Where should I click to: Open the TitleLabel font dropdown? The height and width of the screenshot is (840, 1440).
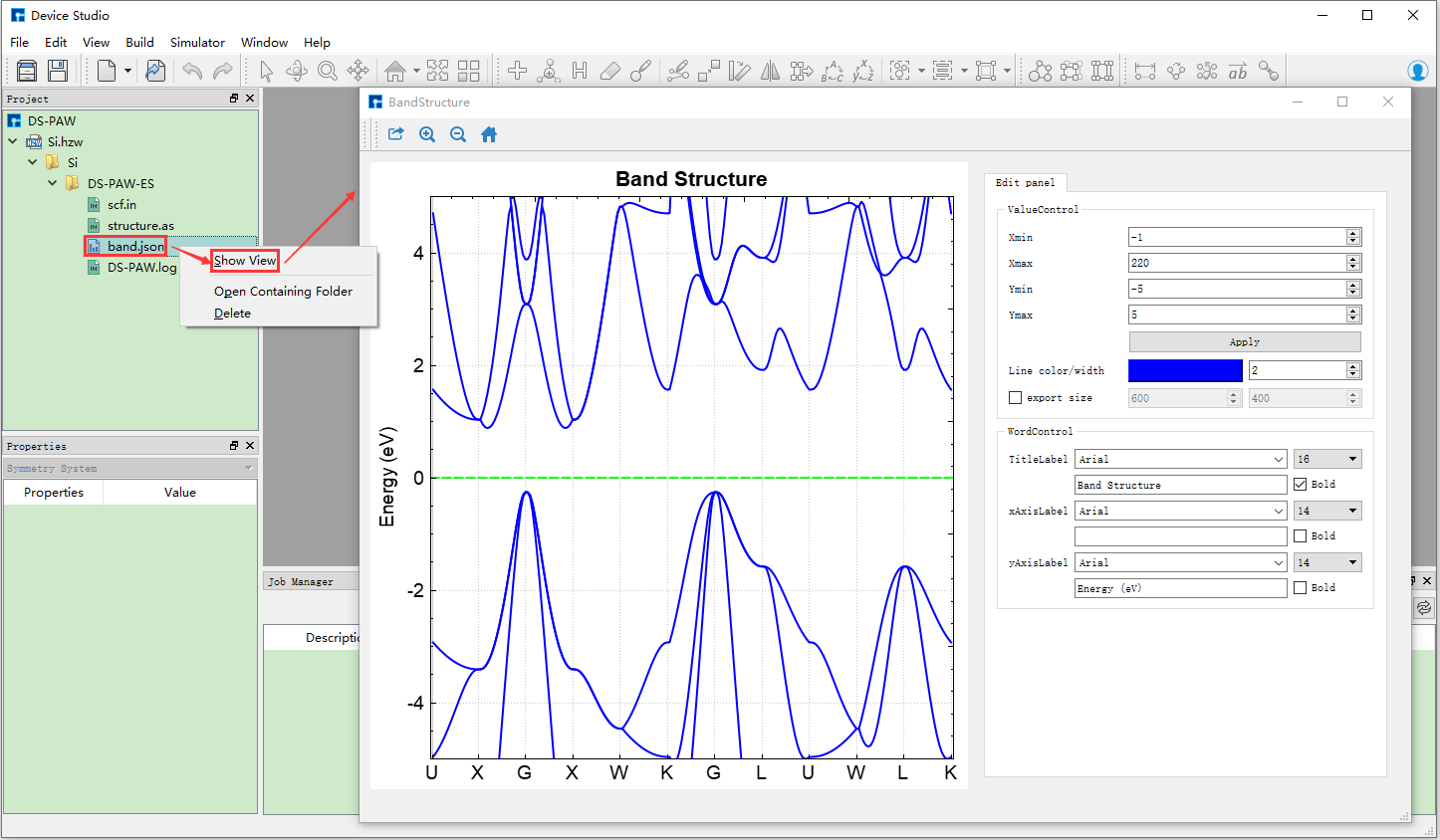coord(1180,459)
